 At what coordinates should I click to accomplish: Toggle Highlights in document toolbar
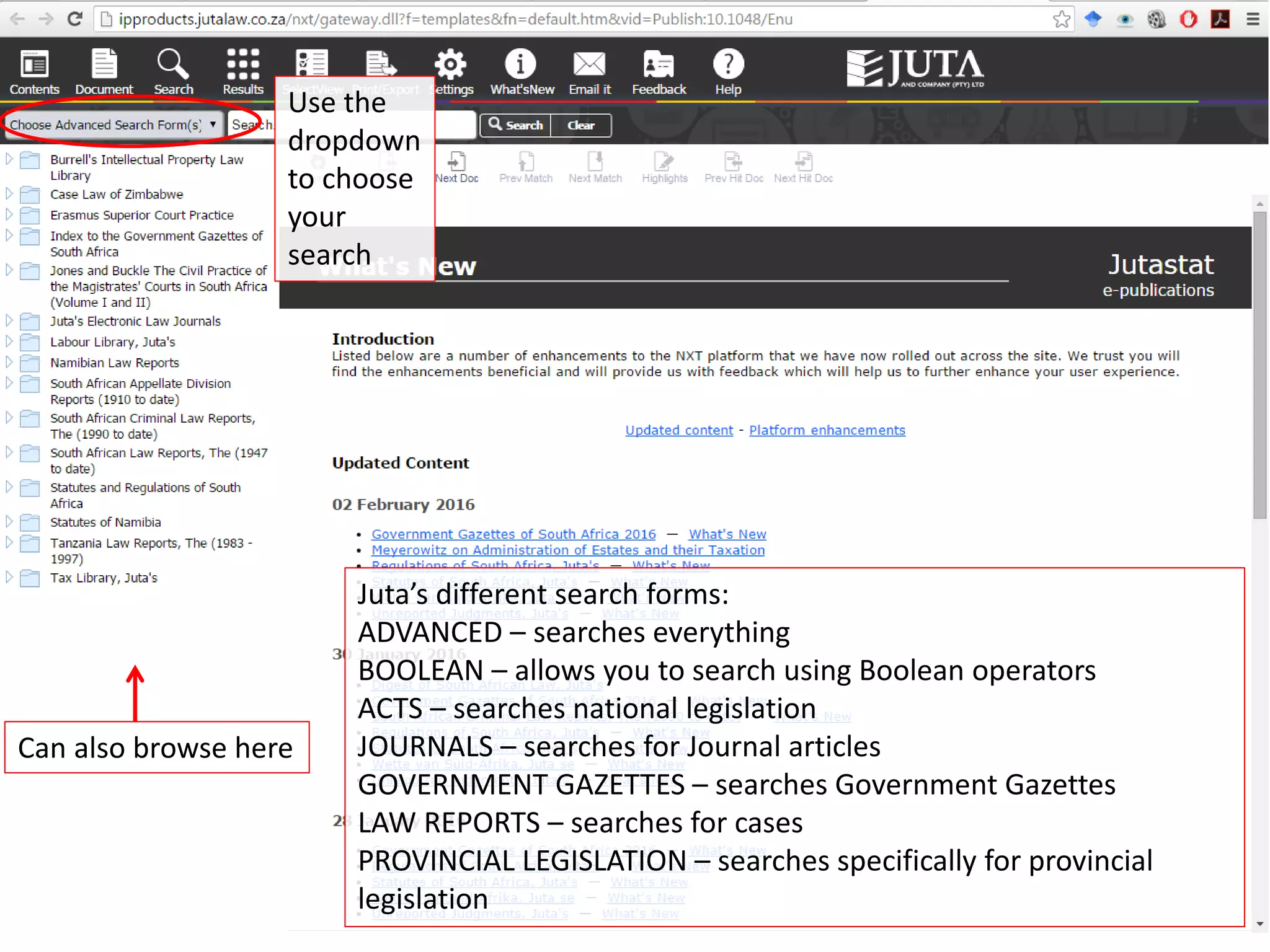click(665, 168)
